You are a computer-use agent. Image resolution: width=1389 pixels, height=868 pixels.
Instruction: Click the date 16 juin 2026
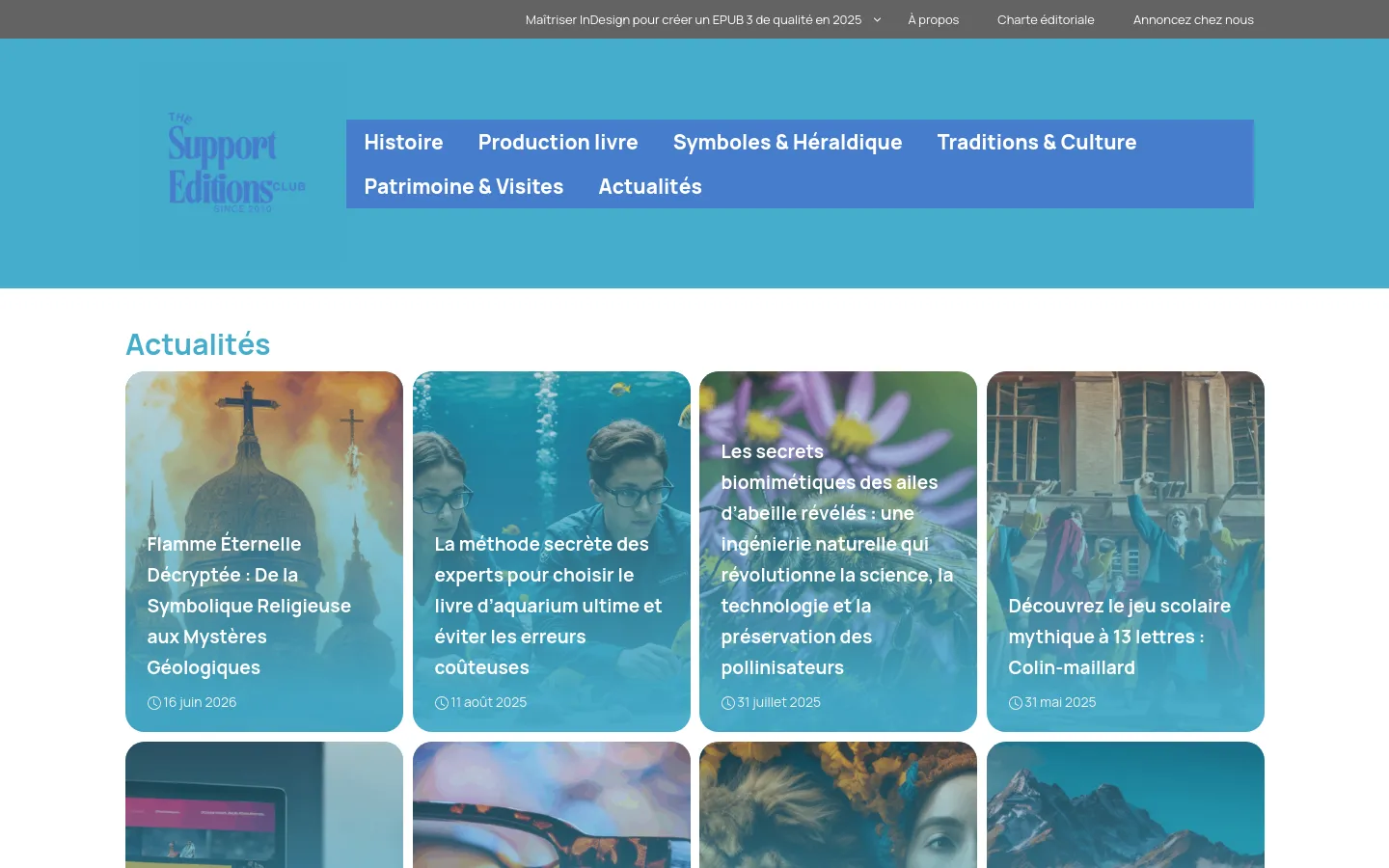pos(200,702)
